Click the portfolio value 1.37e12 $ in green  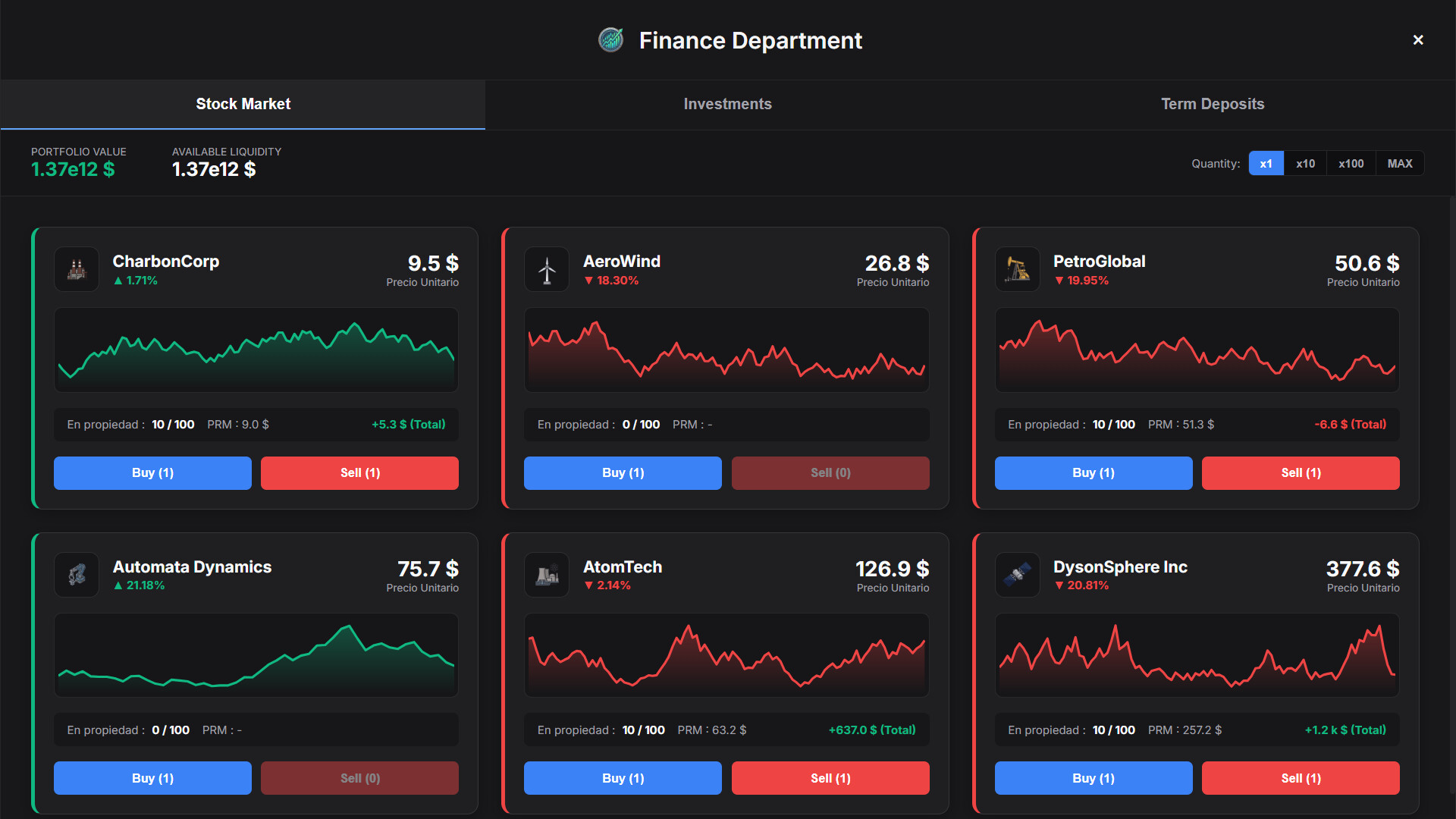click(x=73, y=170)
